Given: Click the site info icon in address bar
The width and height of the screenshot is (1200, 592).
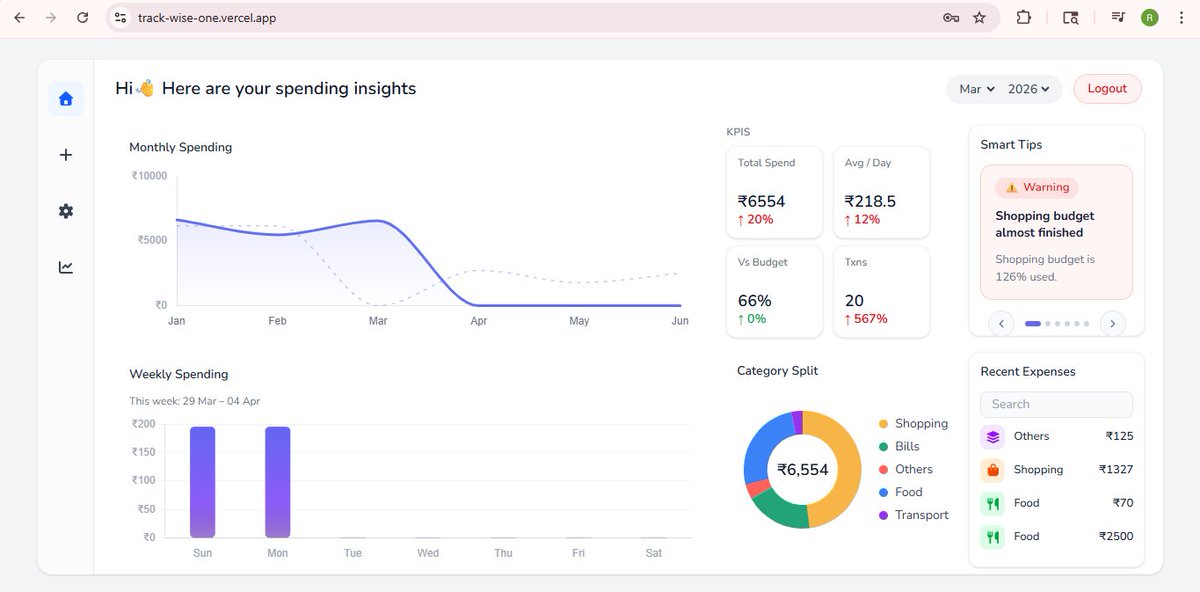Looking at the screenshot, I should (x=121, y=17).
